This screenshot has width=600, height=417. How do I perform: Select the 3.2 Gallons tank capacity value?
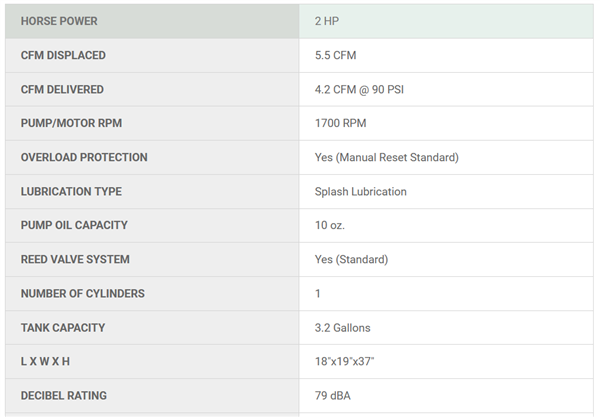pos(343,327)
